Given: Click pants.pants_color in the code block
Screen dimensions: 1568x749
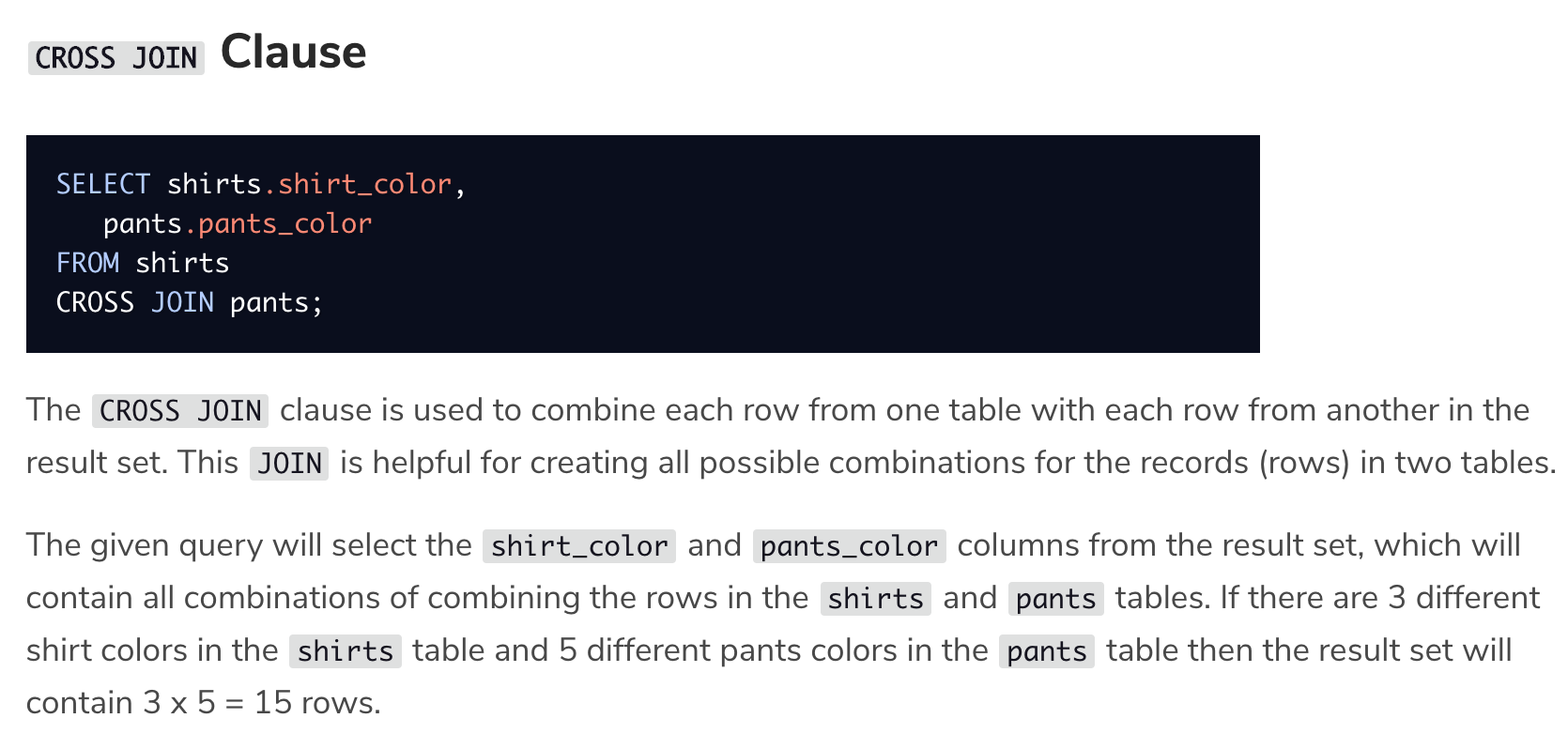Looking at the screenshot, I should tap(238, 223).
